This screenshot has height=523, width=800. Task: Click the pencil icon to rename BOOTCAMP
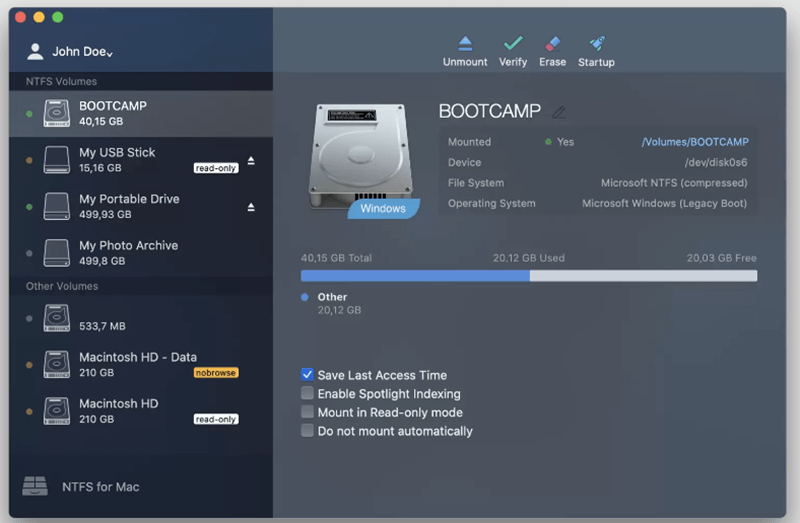click(x=559, y=112)
